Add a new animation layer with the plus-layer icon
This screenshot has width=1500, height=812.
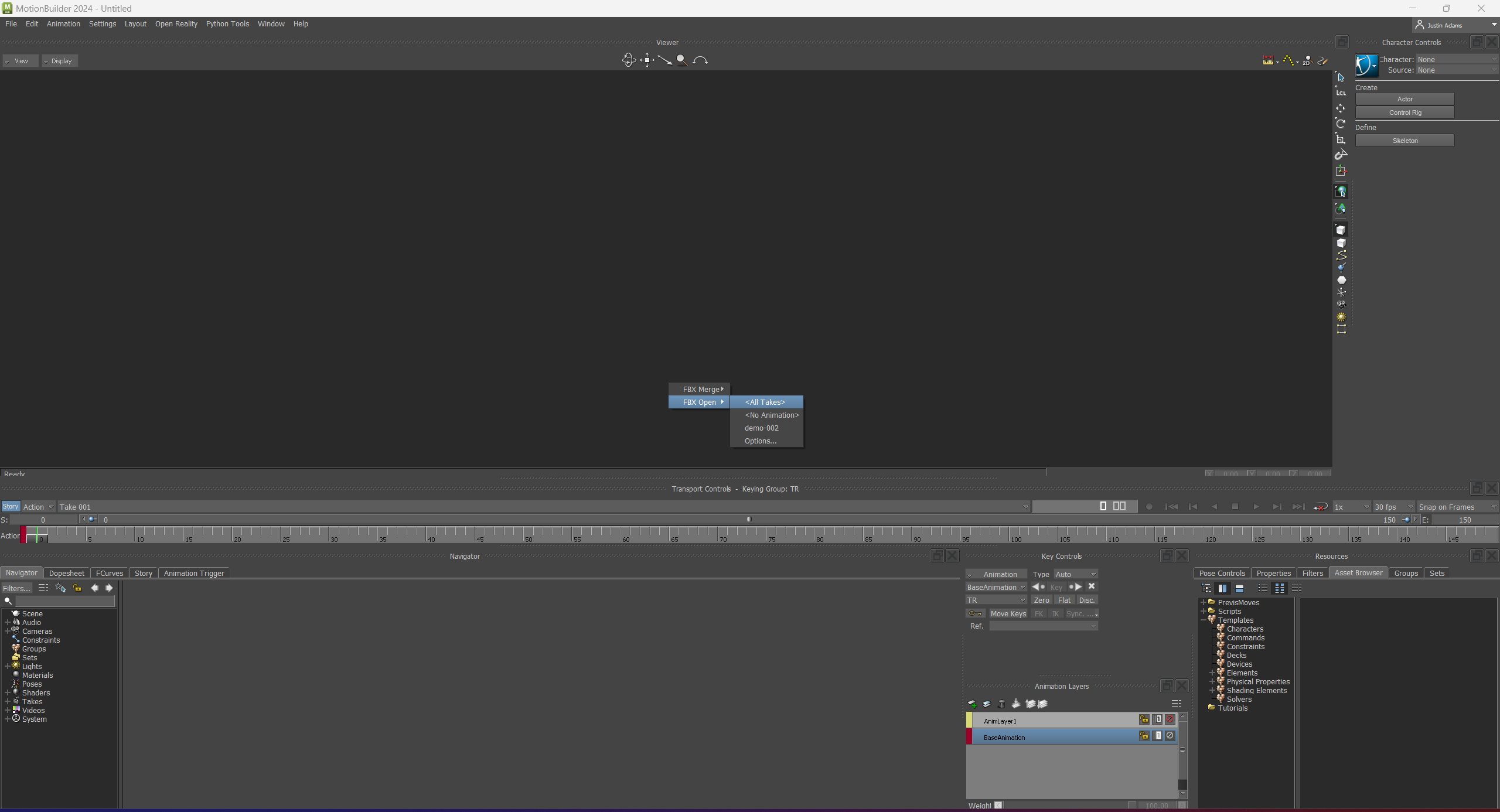click(972, 704)
